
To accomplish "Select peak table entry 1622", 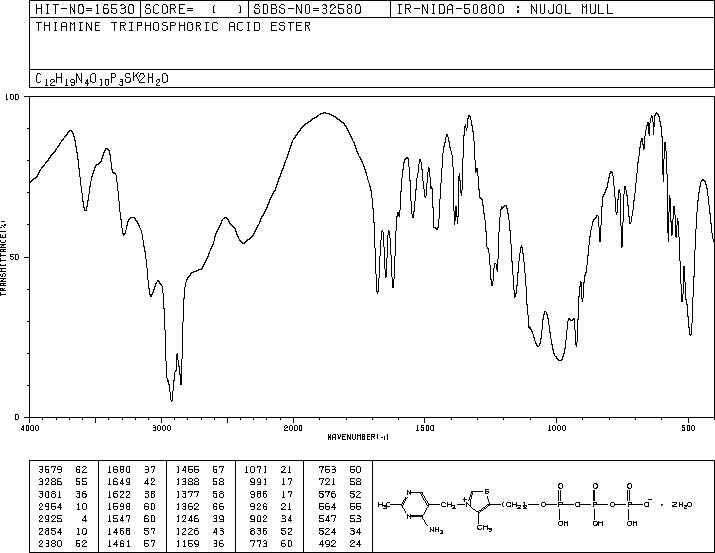I will pos(119,494).
